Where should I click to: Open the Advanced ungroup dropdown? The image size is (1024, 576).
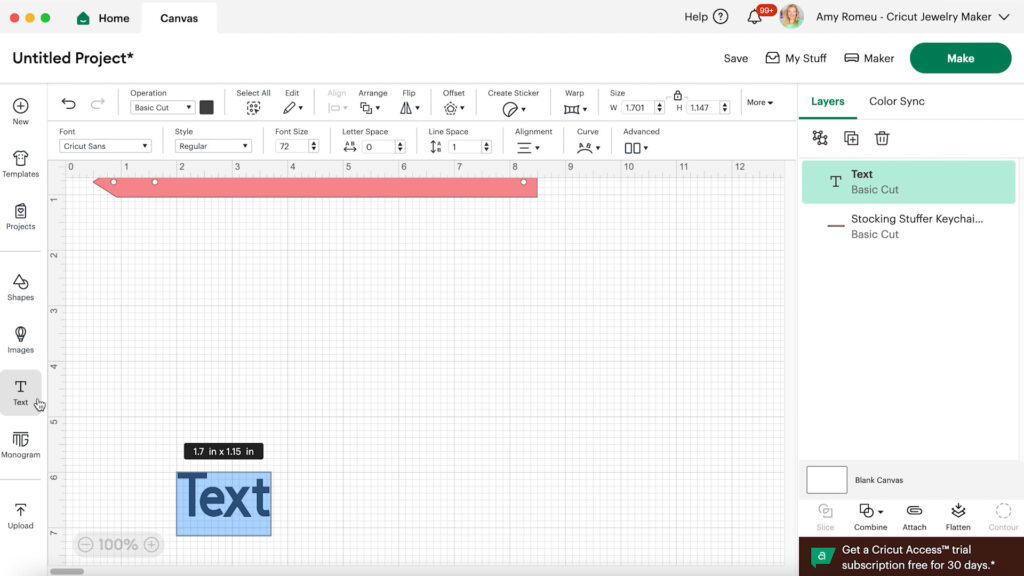point(635,148)
